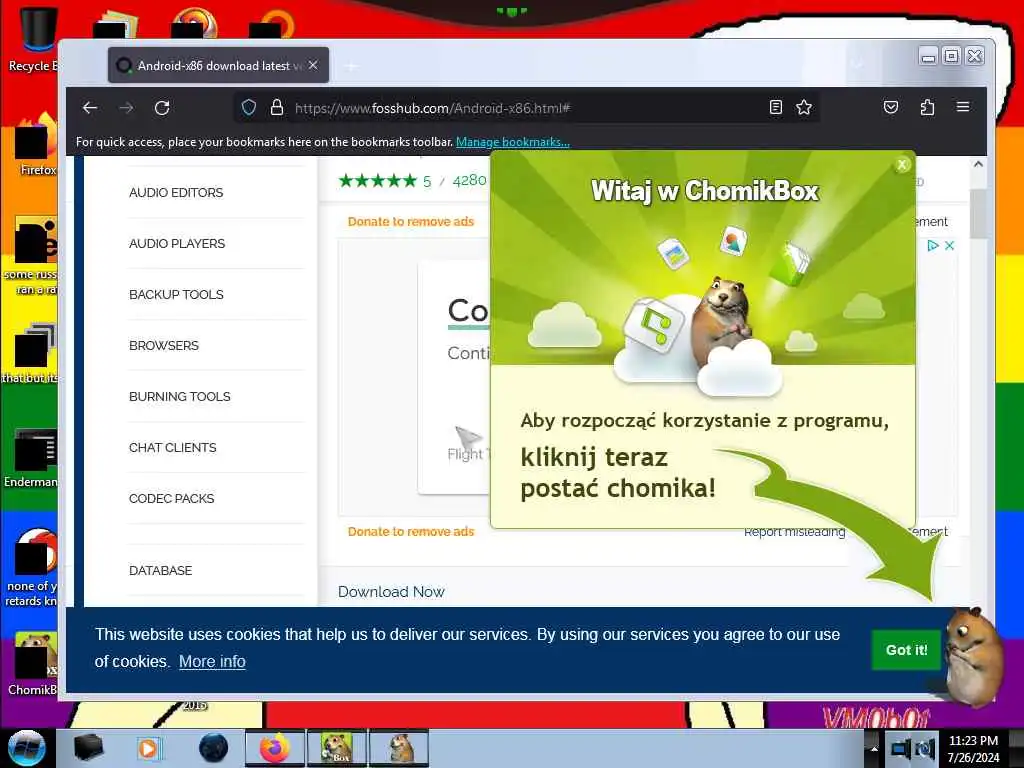The height and width of the screenshot is (768, 1024).
Task: Open the Windows Start button
Action: click(26, 748)
